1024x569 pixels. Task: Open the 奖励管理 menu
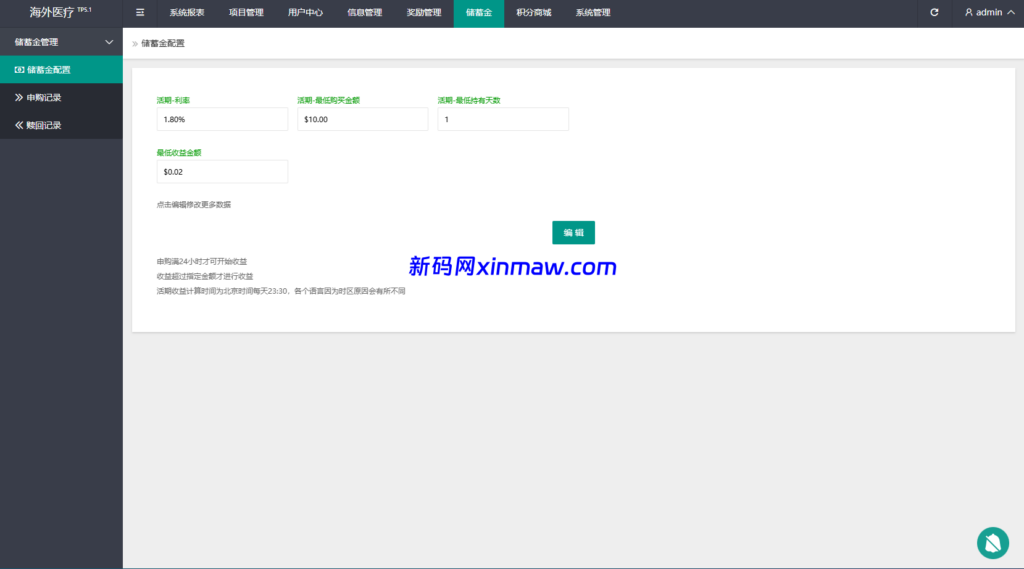click(424, 12)
